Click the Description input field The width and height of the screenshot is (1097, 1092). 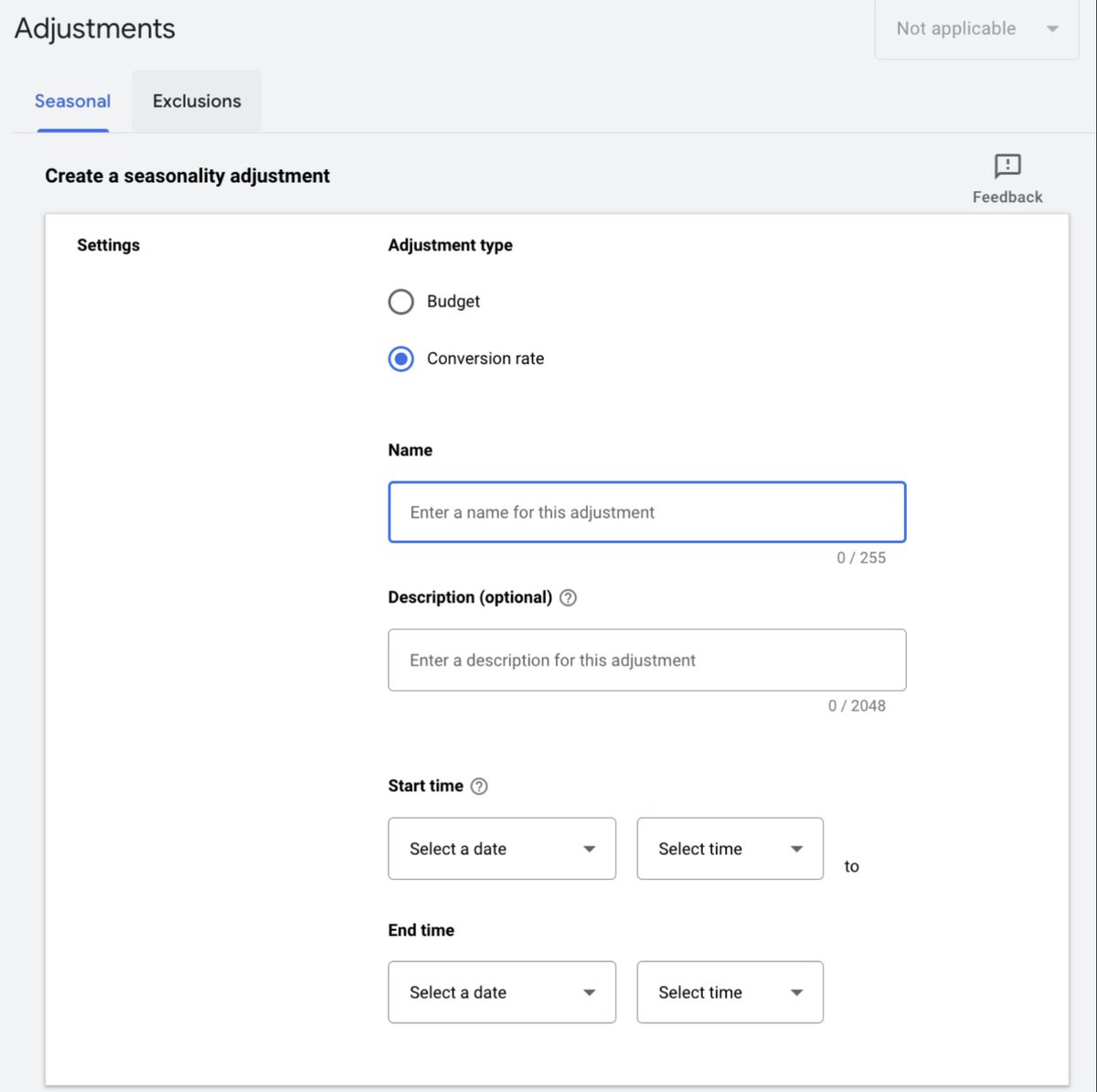646,659
